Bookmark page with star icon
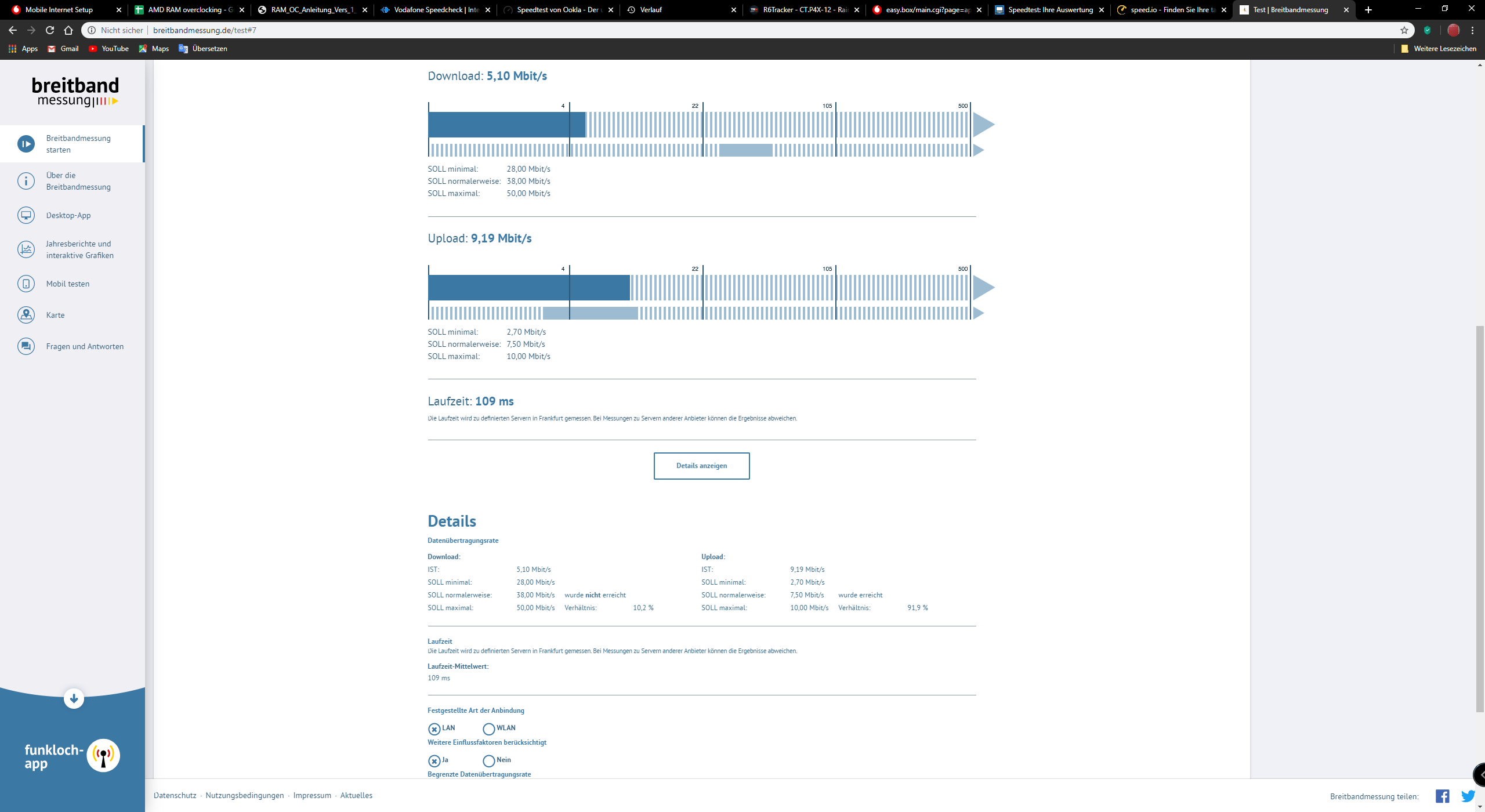The width and height of the screenshot is (1485, 812). pos(1404,30)
